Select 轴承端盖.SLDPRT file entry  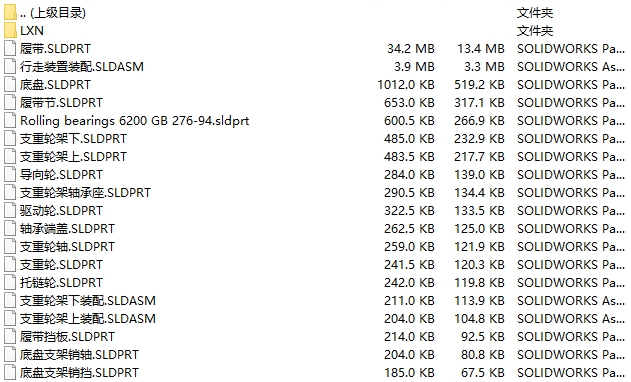(x=68, y=229)
